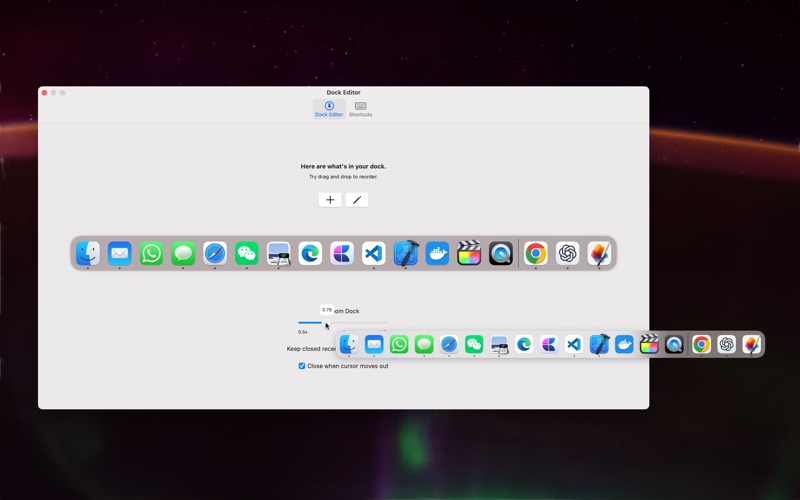This screenshot has width=800, height=500.
Task: Open Pixelmator Pro from the floating dock
Action: tap(752, 344)
